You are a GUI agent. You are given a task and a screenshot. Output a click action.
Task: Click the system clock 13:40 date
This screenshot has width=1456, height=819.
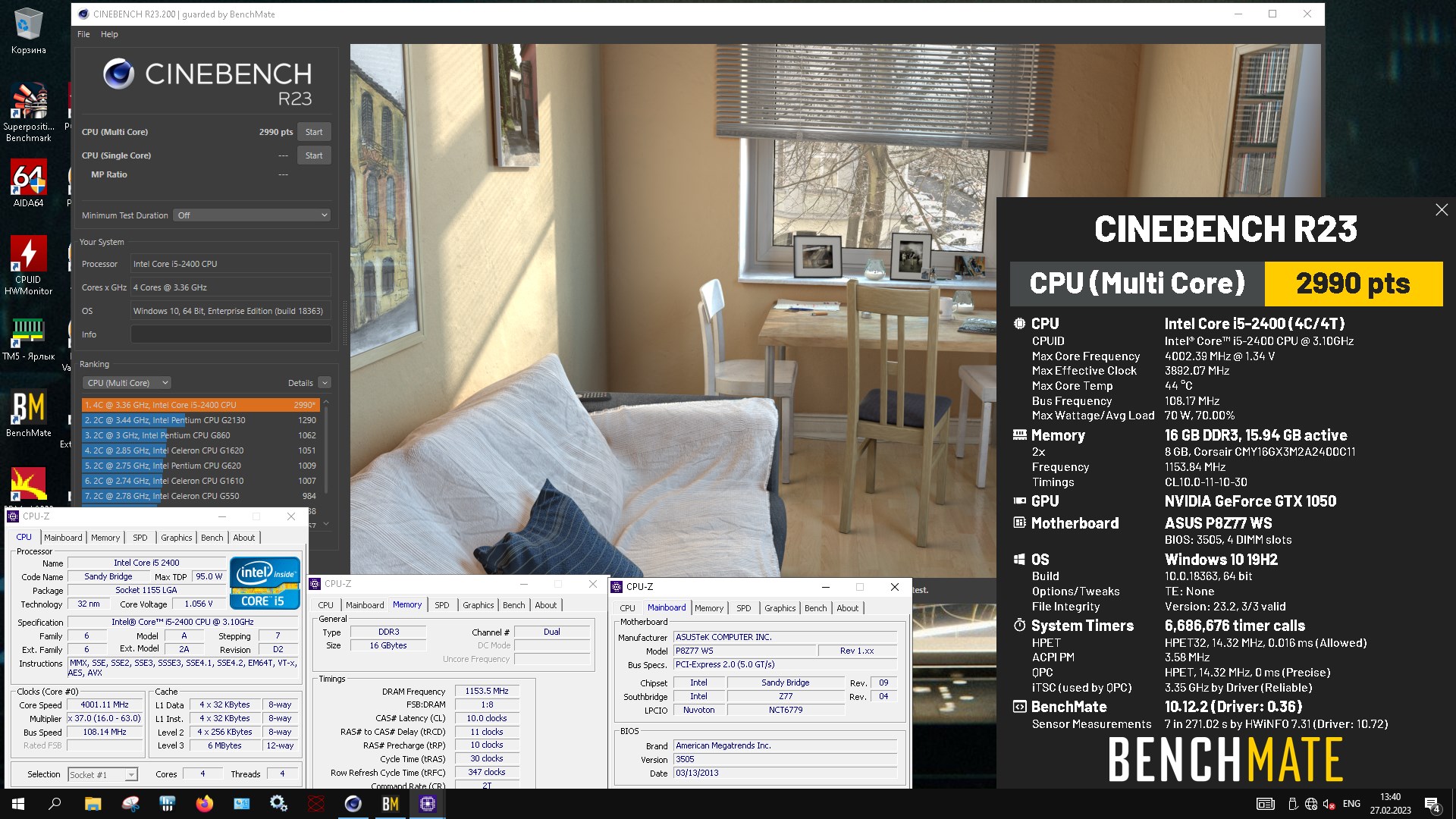[x=1390, y=804]
